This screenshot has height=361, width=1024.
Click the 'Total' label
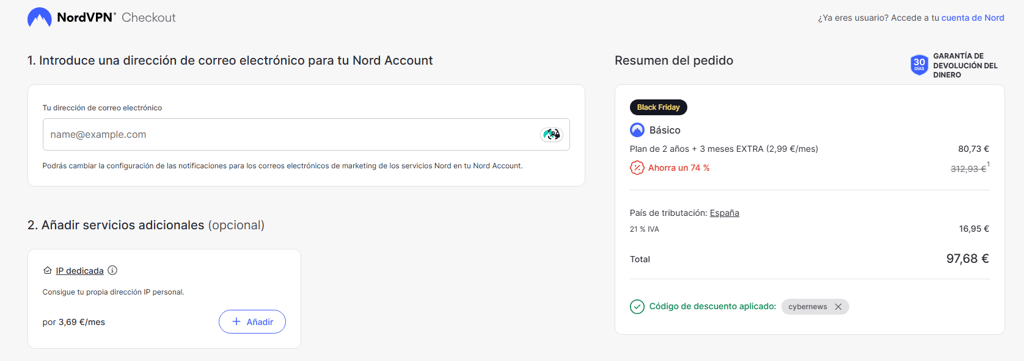click(640, 259)
